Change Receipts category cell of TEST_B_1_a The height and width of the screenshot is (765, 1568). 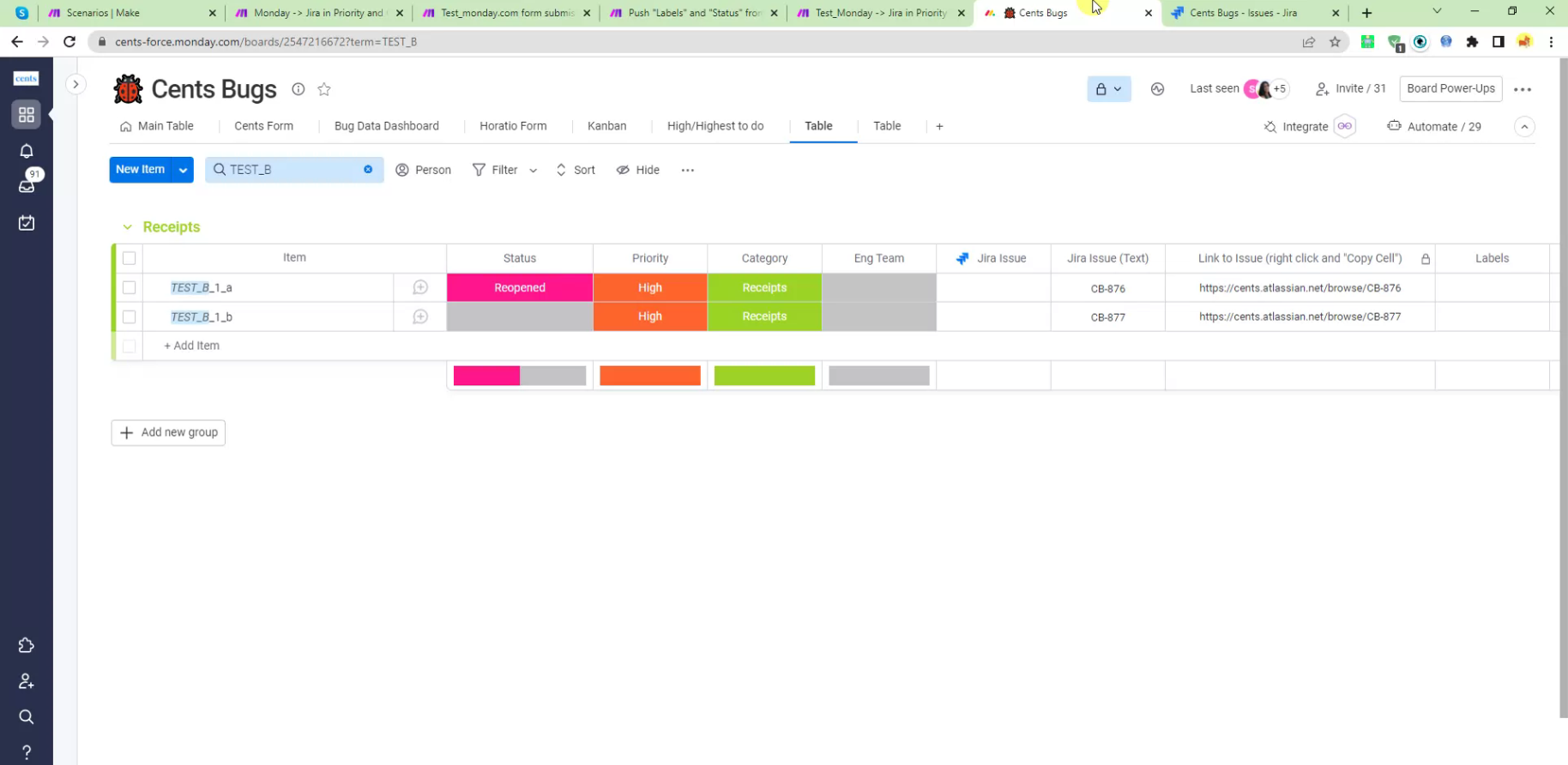click(764, 287)
